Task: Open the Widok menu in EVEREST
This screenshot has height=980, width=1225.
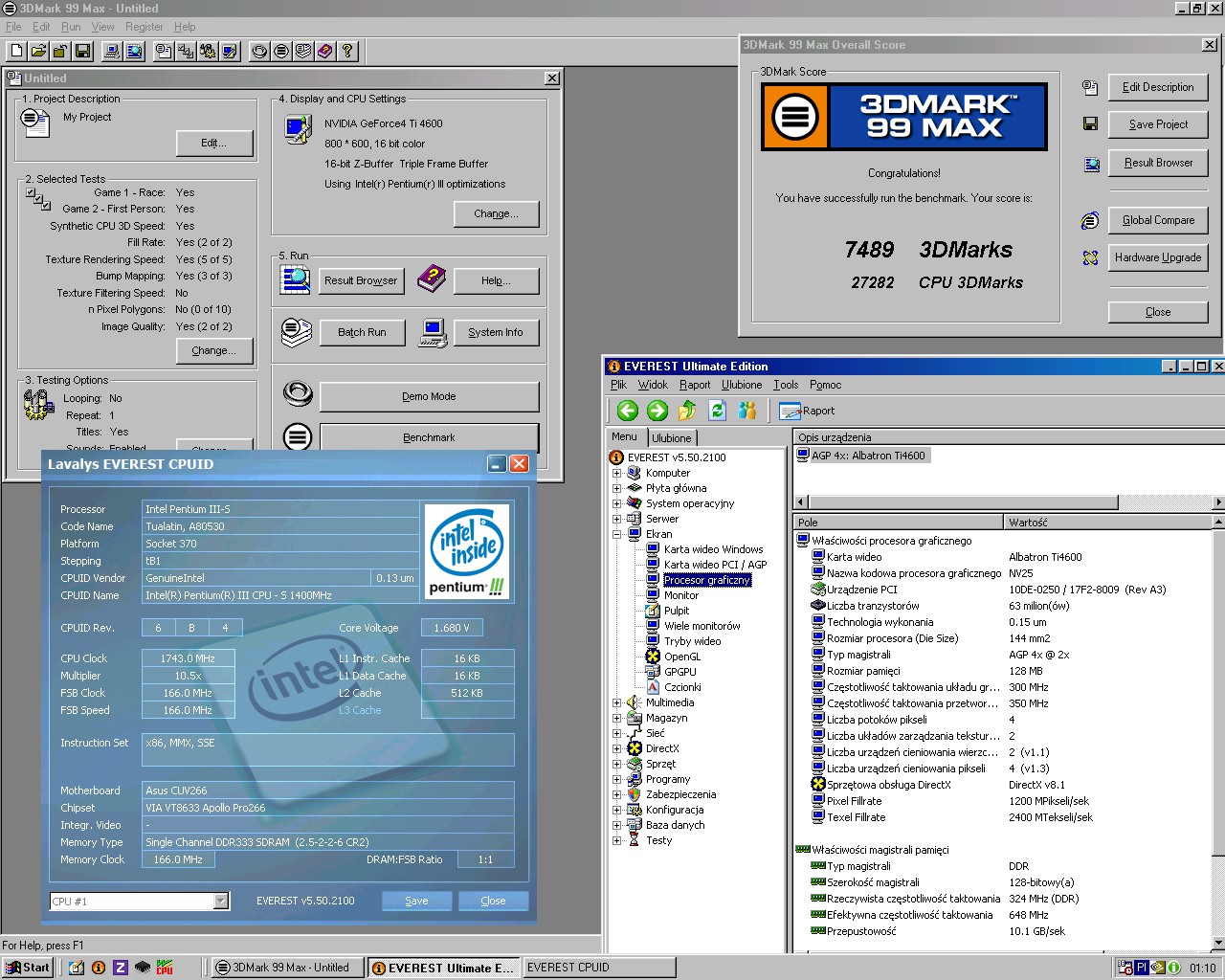Action: click(653, 385)
